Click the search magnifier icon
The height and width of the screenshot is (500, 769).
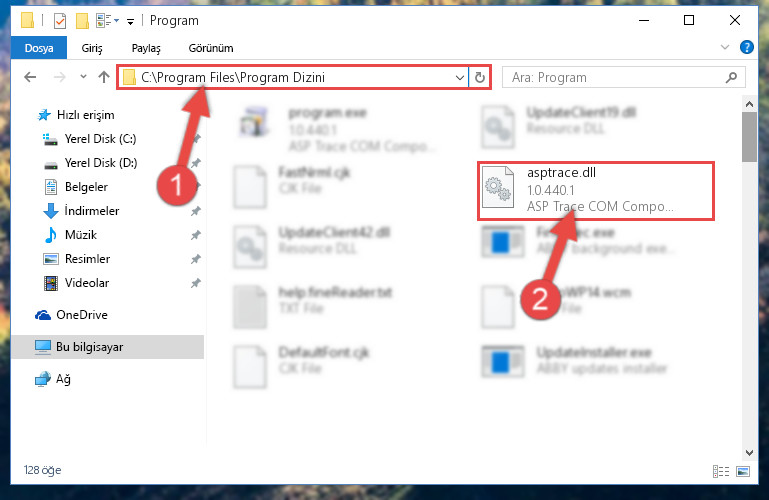pyautogui.click(x=731, y=77)
